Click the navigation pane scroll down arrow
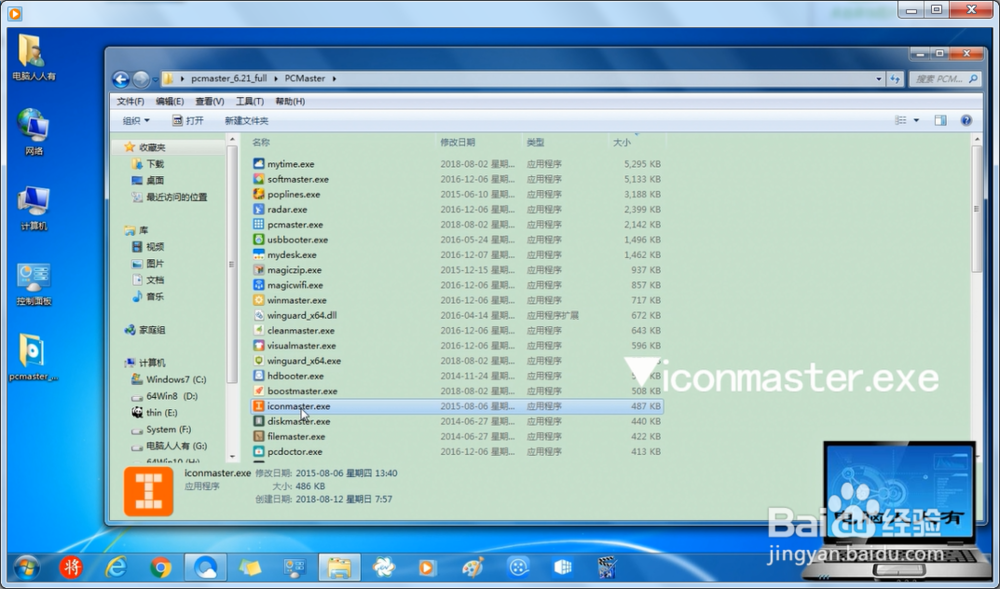Viewport: 1000px width, 589px height. [232, 456]
